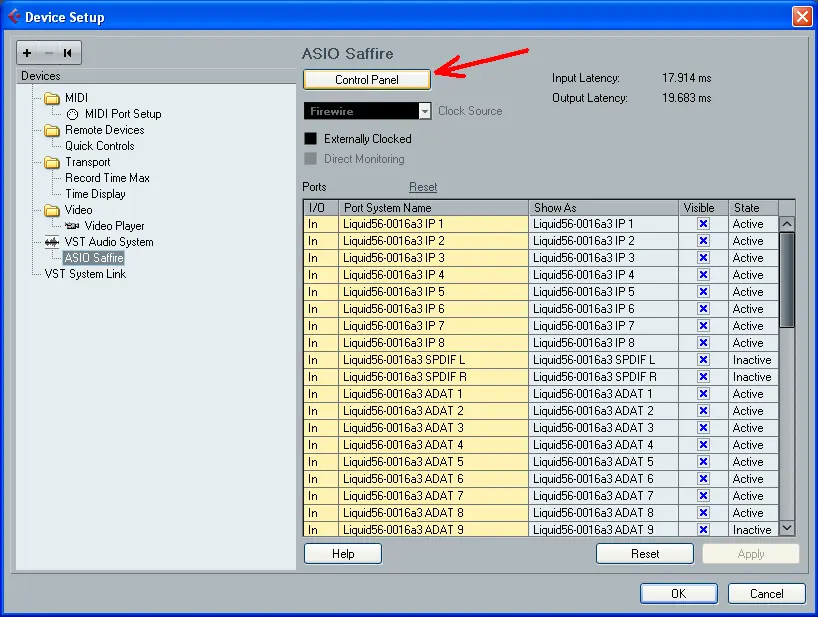Click the Video folder icon
Viewport: 818px width, 617px height.
52,210
